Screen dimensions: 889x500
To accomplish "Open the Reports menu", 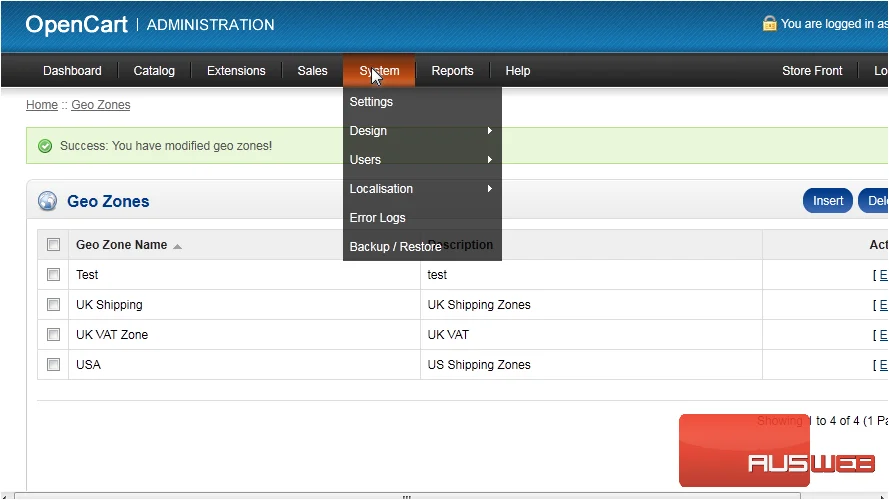I will [452, 71].
